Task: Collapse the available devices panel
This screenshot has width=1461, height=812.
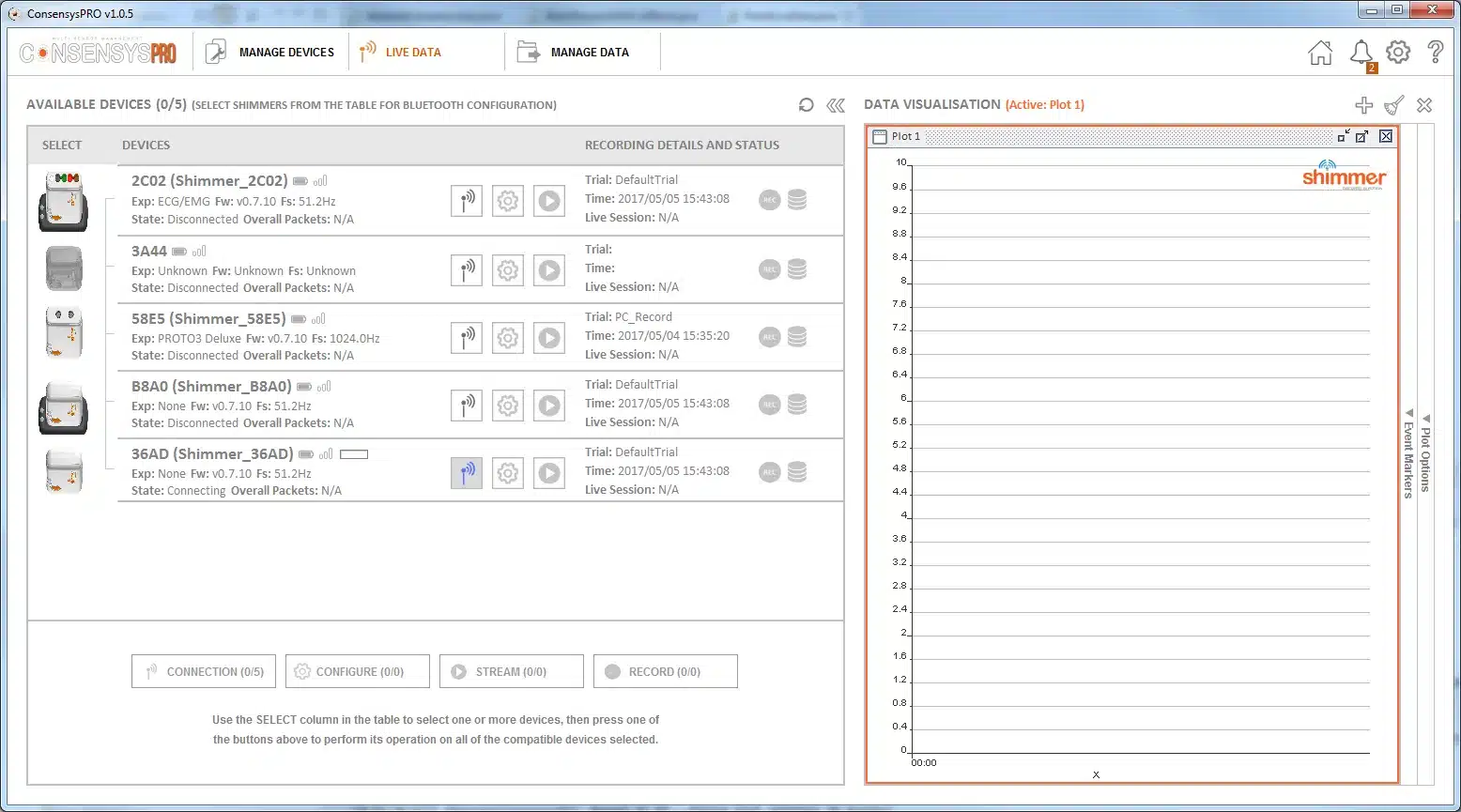Action: click(x=835, y=105)
